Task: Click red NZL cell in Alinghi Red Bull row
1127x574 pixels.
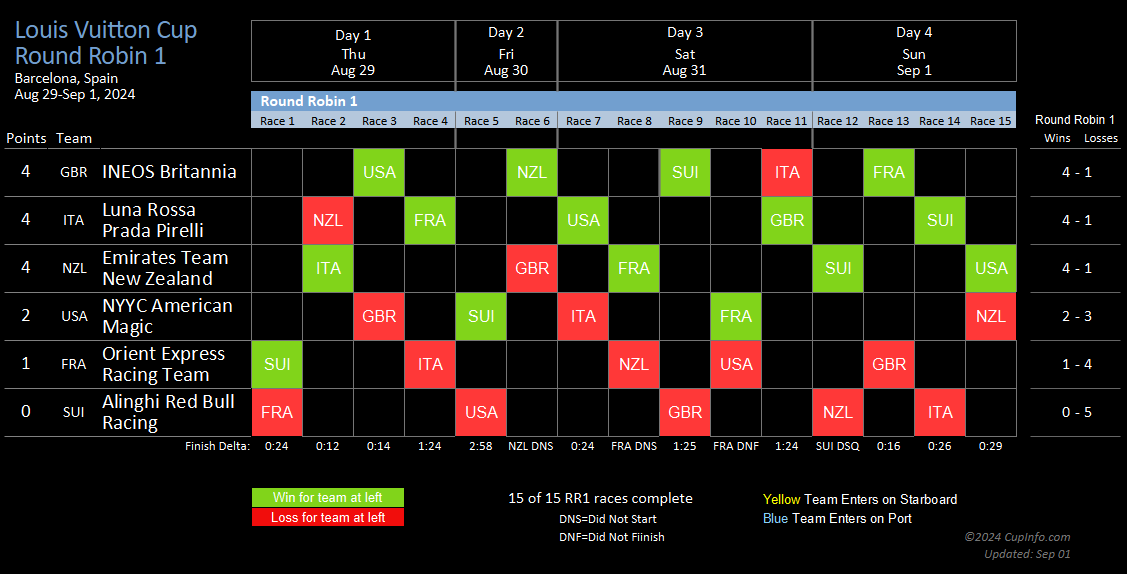Action: click(x=838, y=412)
